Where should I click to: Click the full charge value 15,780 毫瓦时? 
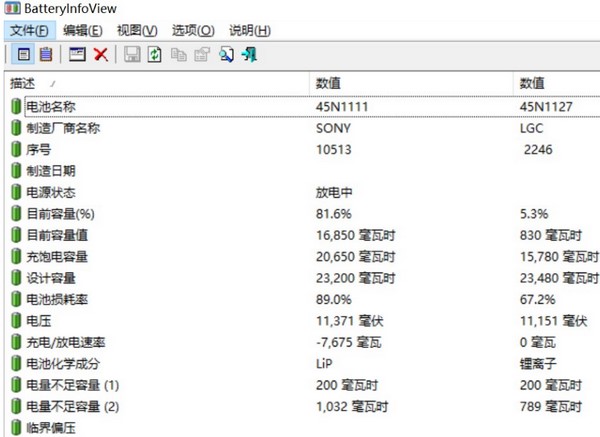tap(559, 256)
